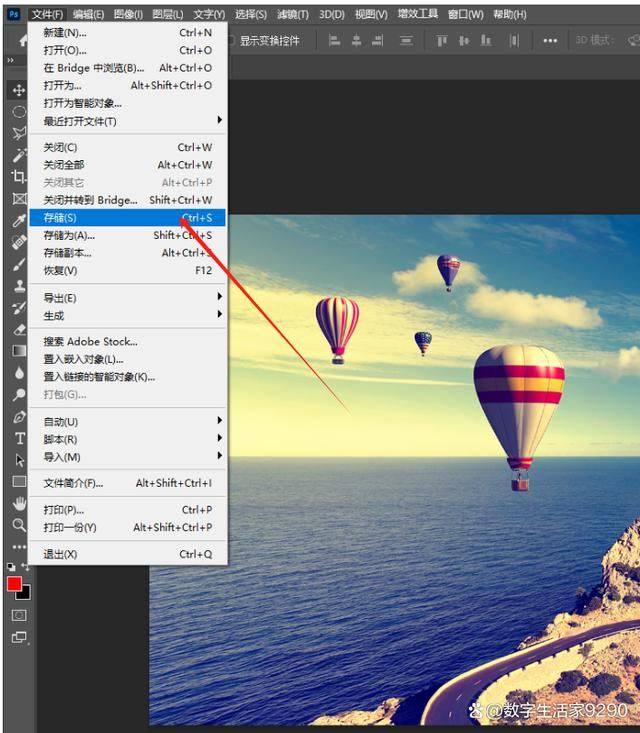Open the 滤镜(T) menu
This screenshot has width=640, height=733.
[x=292, y=14]
